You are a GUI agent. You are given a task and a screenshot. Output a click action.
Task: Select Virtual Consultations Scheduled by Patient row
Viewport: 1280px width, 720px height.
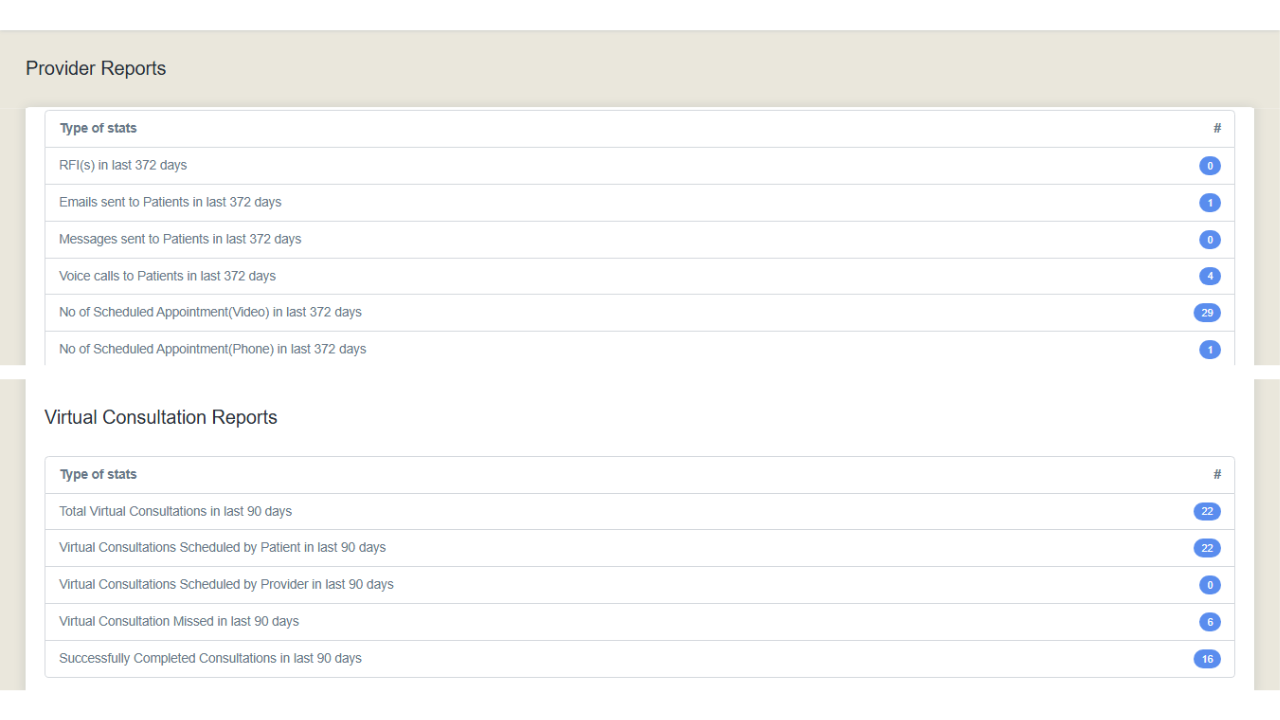point(222,548)
